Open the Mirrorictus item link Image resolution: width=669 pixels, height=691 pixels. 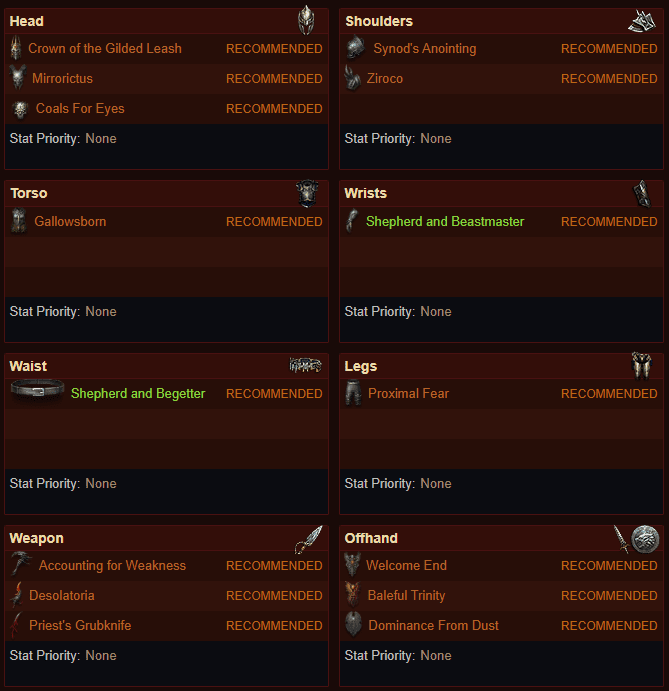click(x=63, y=78)
